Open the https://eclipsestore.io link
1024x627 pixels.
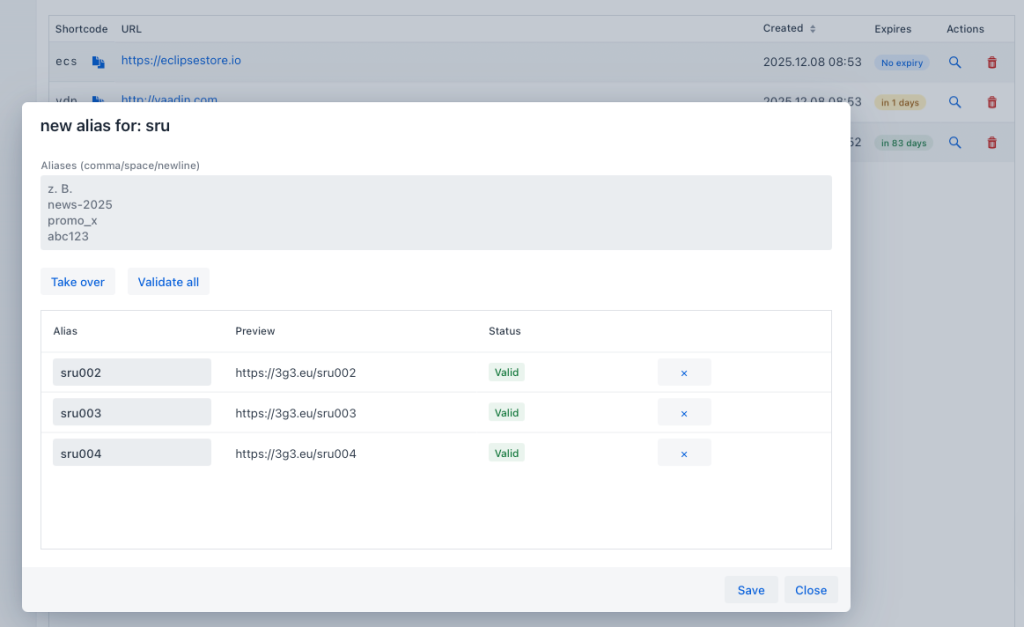tap(181, 60)
